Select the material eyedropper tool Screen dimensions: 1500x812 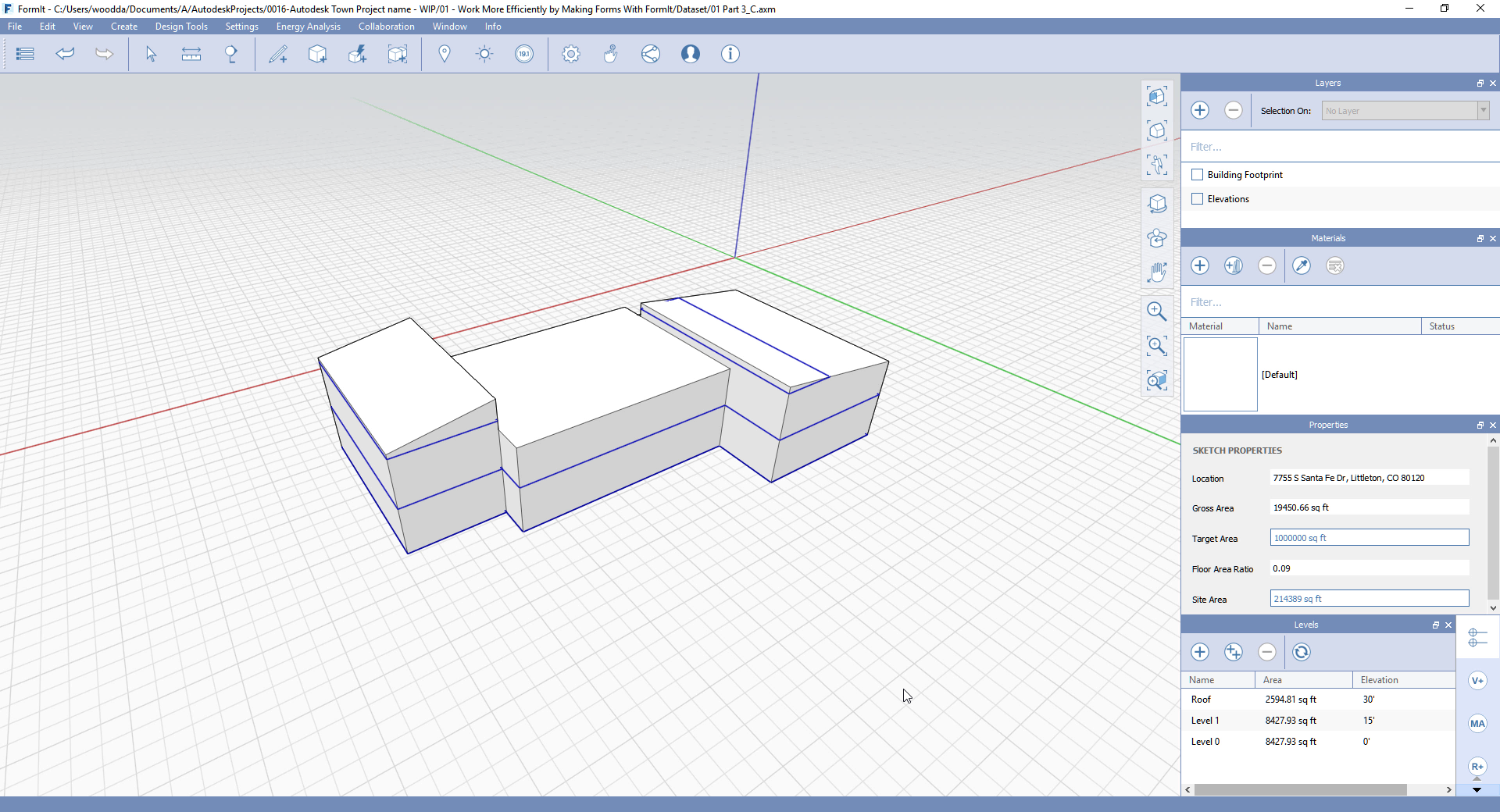(1302, 265)
